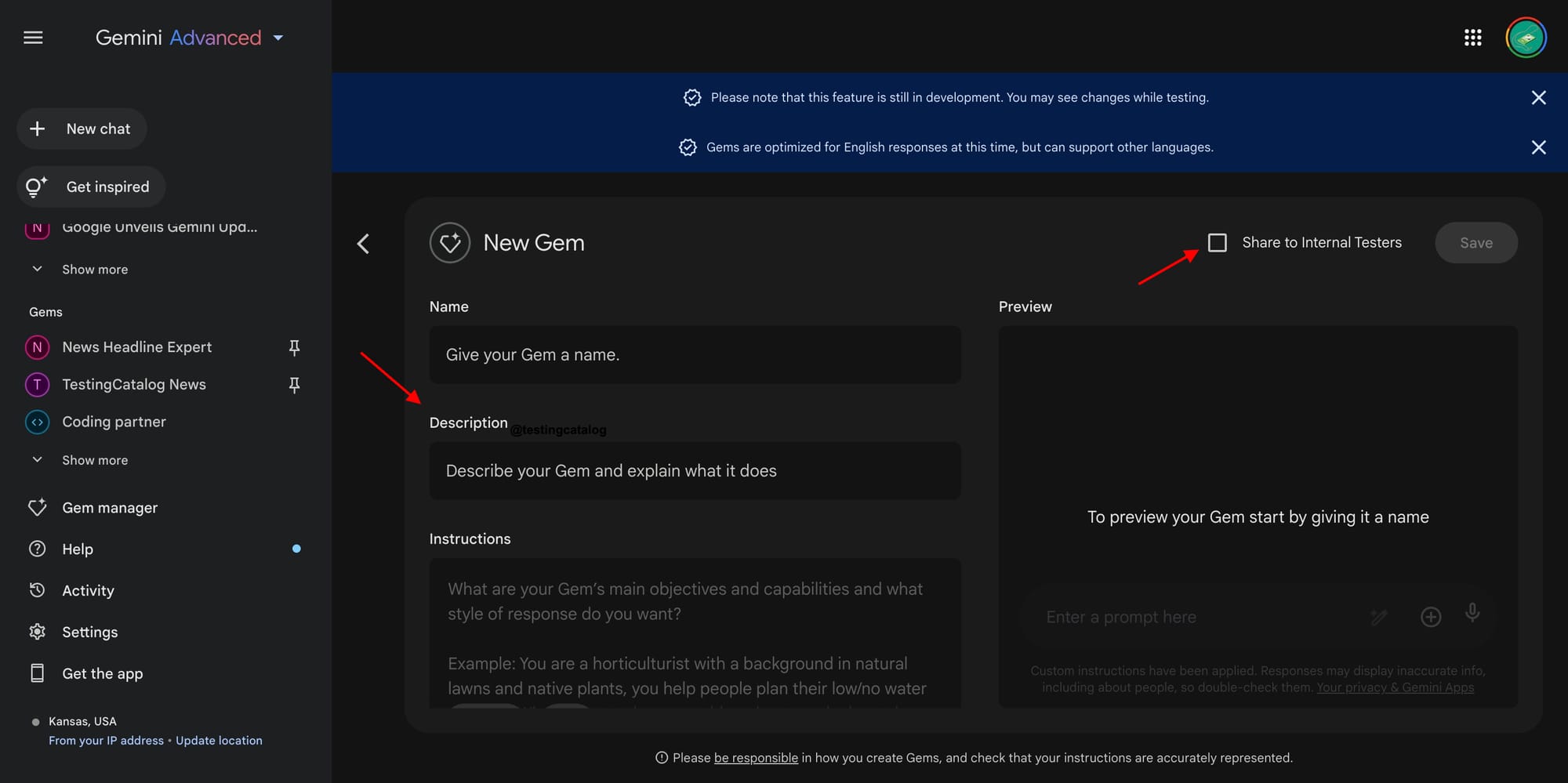Image resolution: width=1568 pixels, height=783 pixels.
Task: Open the Google Unveils Gemini chat
Action: point(160,227)
